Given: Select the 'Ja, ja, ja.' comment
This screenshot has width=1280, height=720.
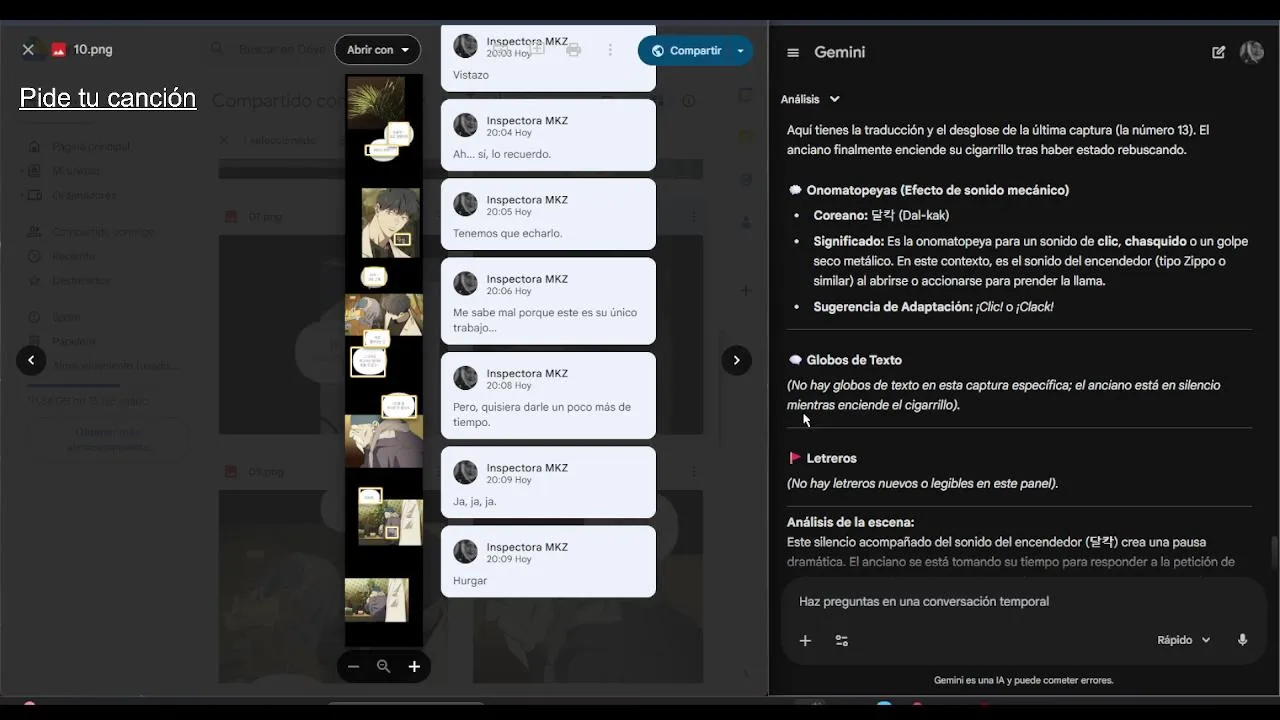Looking at the screenshot, I should click(548, 482).
